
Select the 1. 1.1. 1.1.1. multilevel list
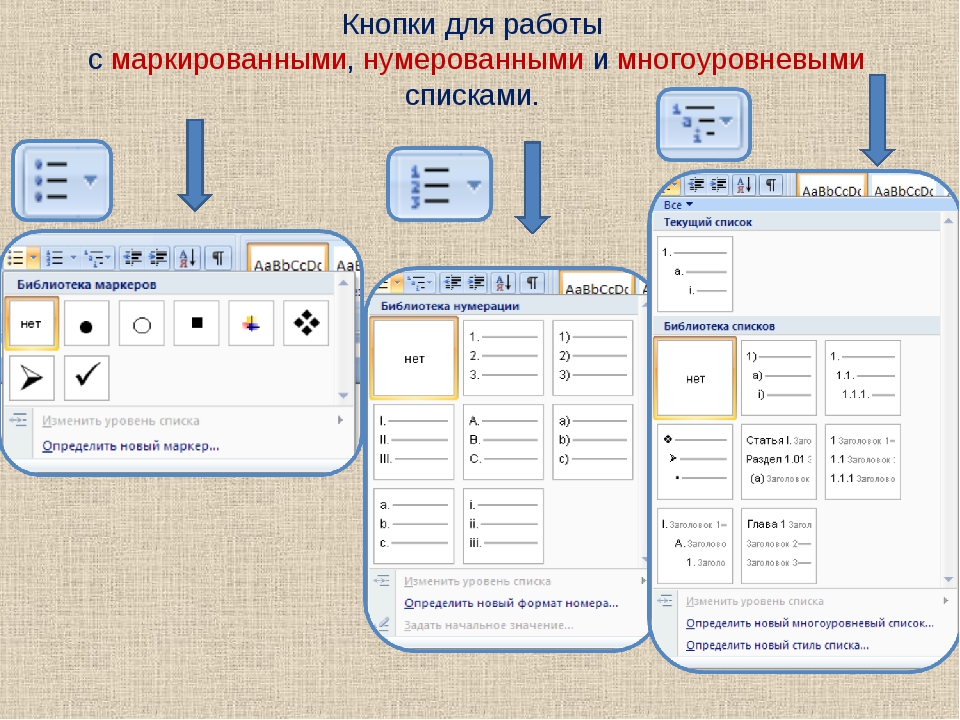click(862, 378)
